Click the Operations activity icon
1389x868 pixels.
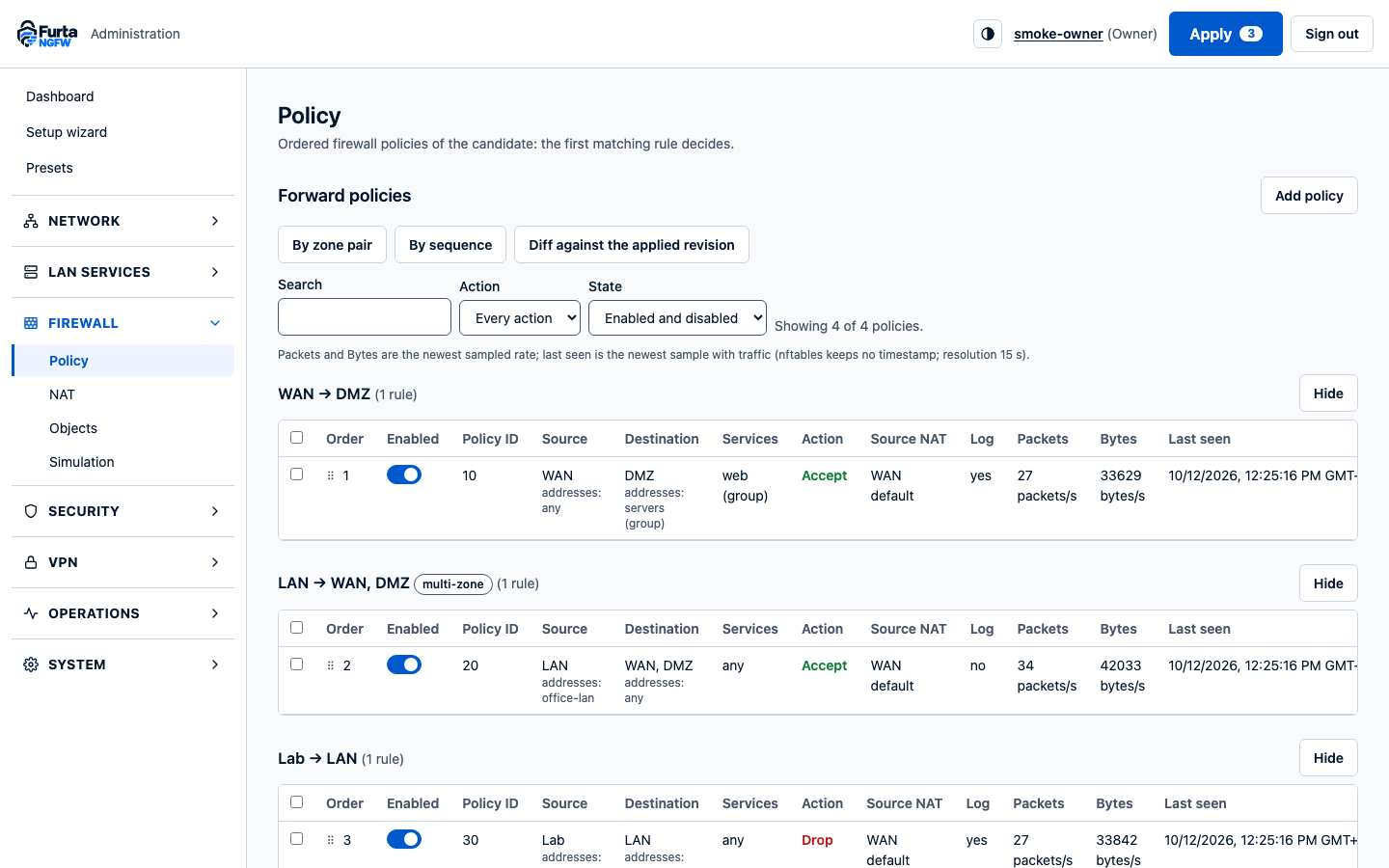tap(31, 613)
